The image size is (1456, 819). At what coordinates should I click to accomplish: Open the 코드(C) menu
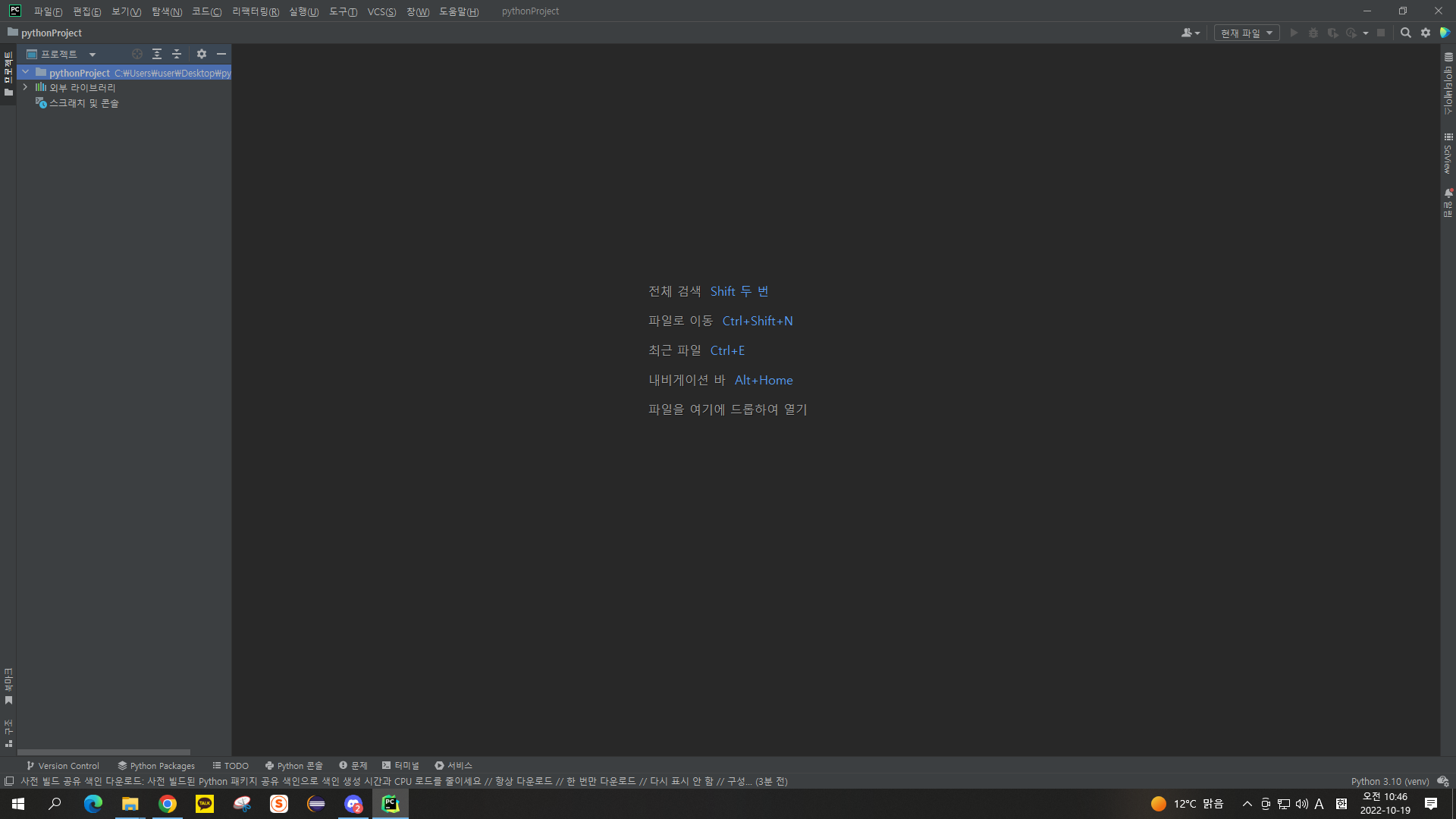pyautogui.click(x=206, y=11)
